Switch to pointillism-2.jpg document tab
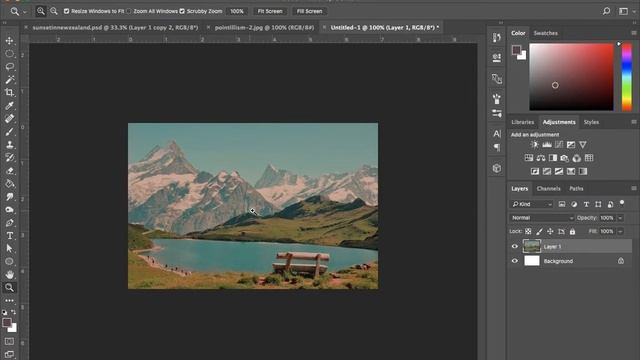This screenshot has width=640, height=360. (x=264, y=27)
